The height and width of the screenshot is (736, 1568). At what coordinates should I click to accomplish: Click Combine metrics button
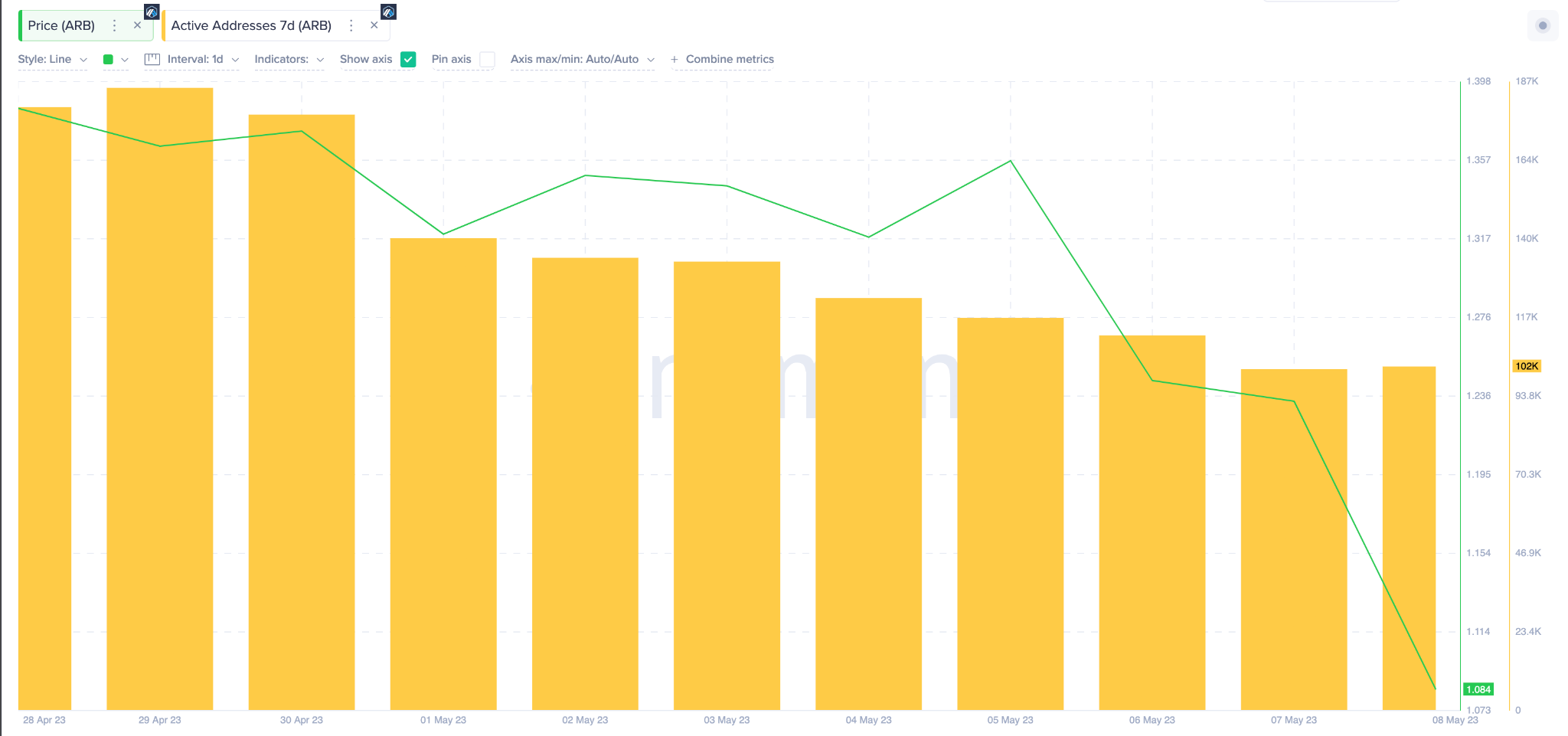[730, 59]
